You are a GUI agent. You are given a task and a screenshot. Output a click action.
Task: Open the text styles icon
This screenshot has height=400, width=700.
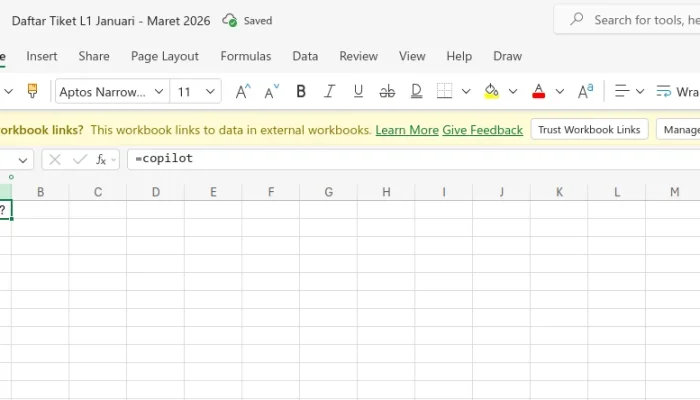pyautogui.click(x=585, y=92)
